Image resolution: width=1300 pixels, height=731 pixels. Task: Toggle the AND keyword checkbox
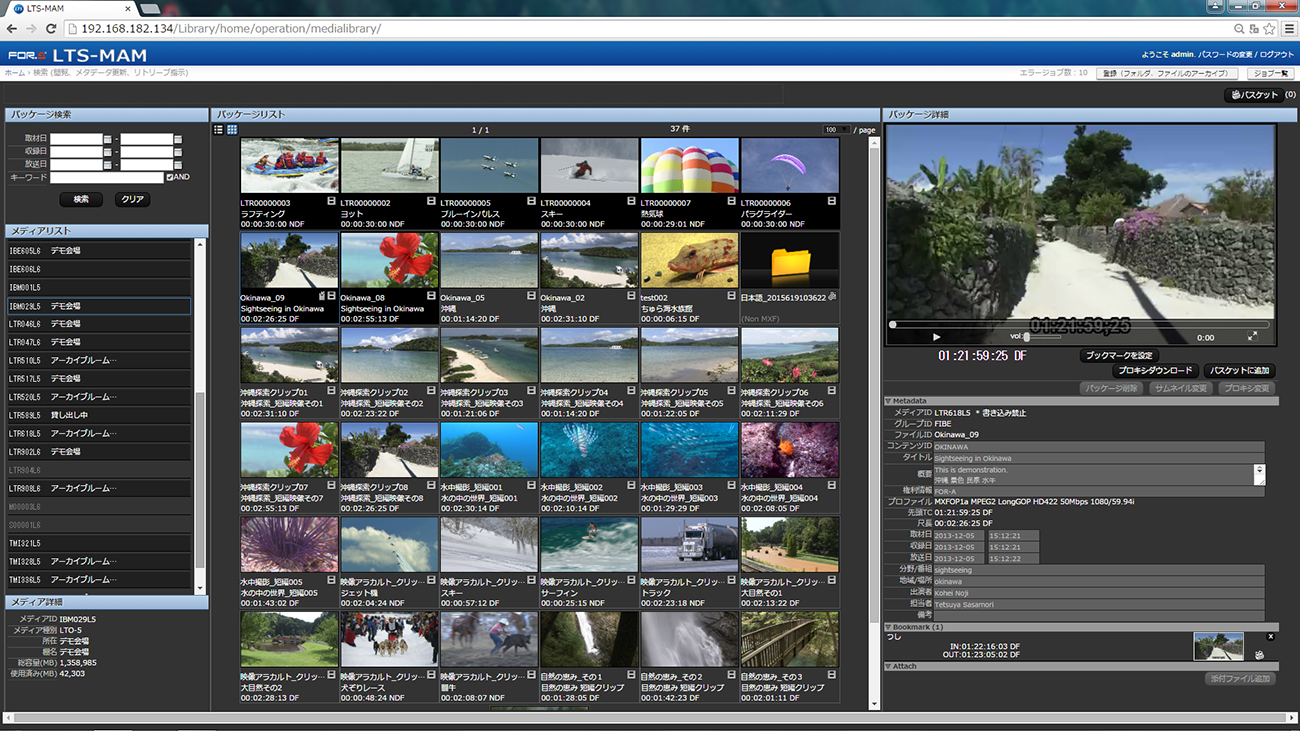coord(170,177)
